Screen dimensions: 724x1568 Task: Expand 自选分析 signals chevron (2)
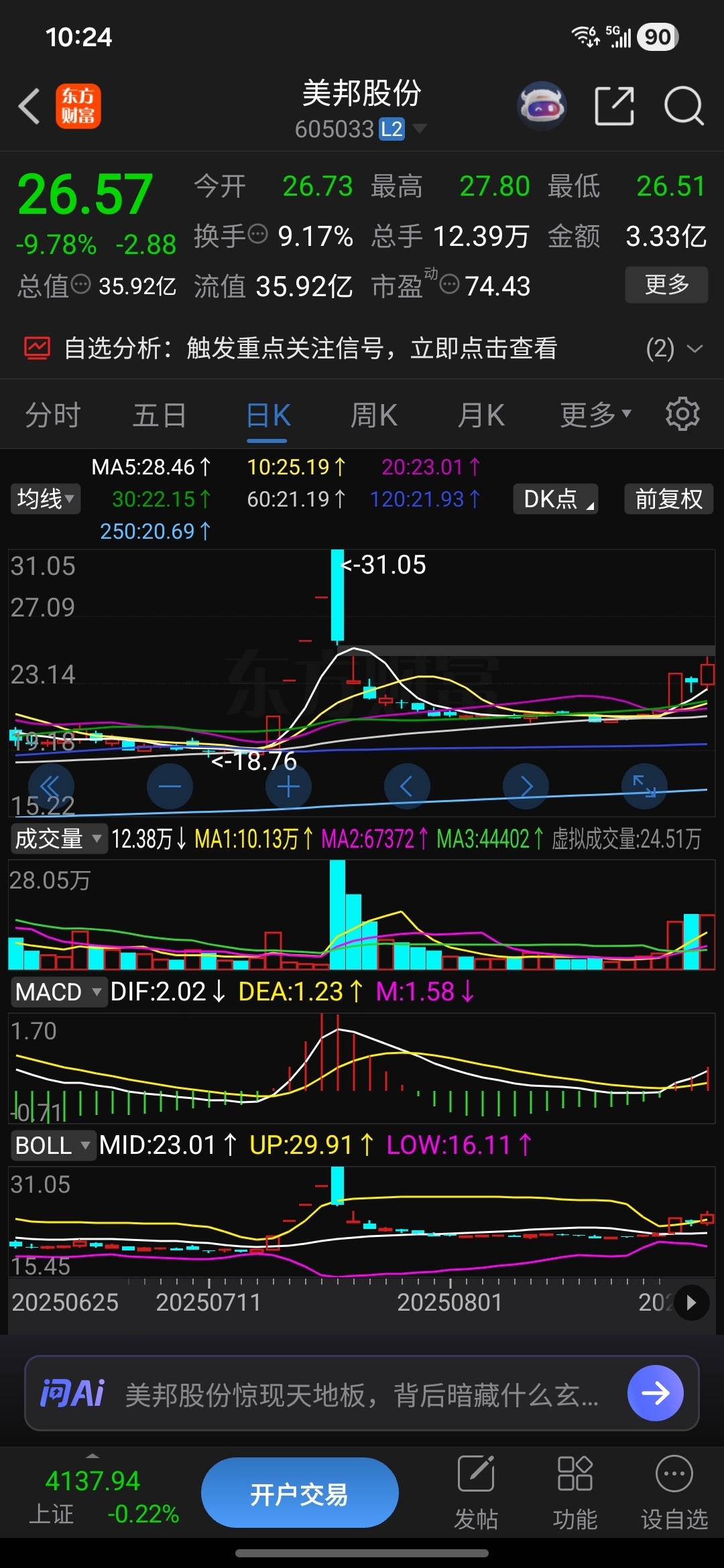coord(695,348)
